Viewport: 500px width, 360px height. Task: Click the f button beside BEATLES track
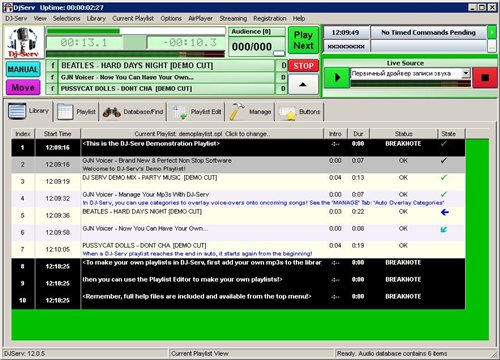(x=52, y=65)
